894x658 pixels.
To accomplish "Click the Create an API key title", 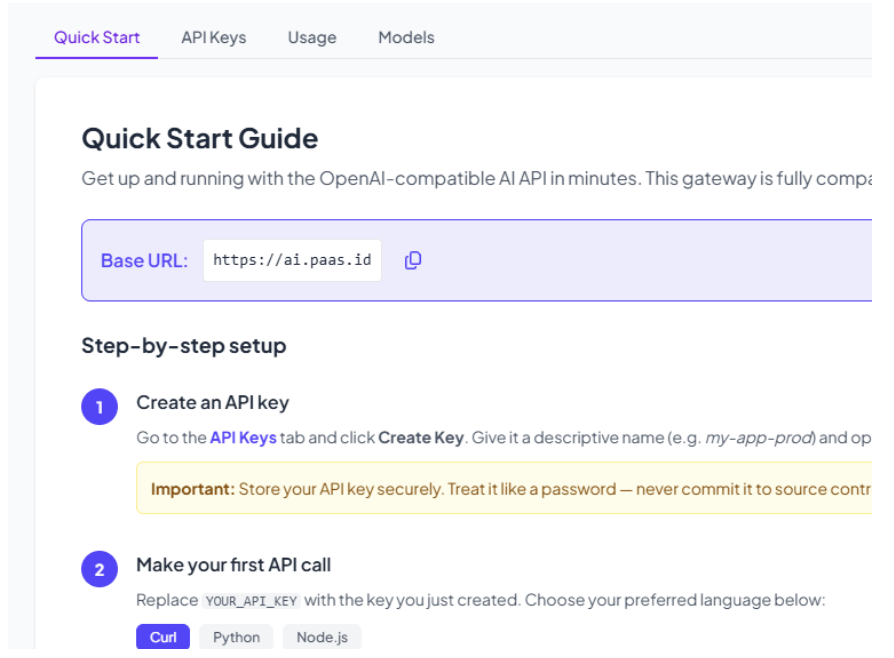I will coord(213,403).
